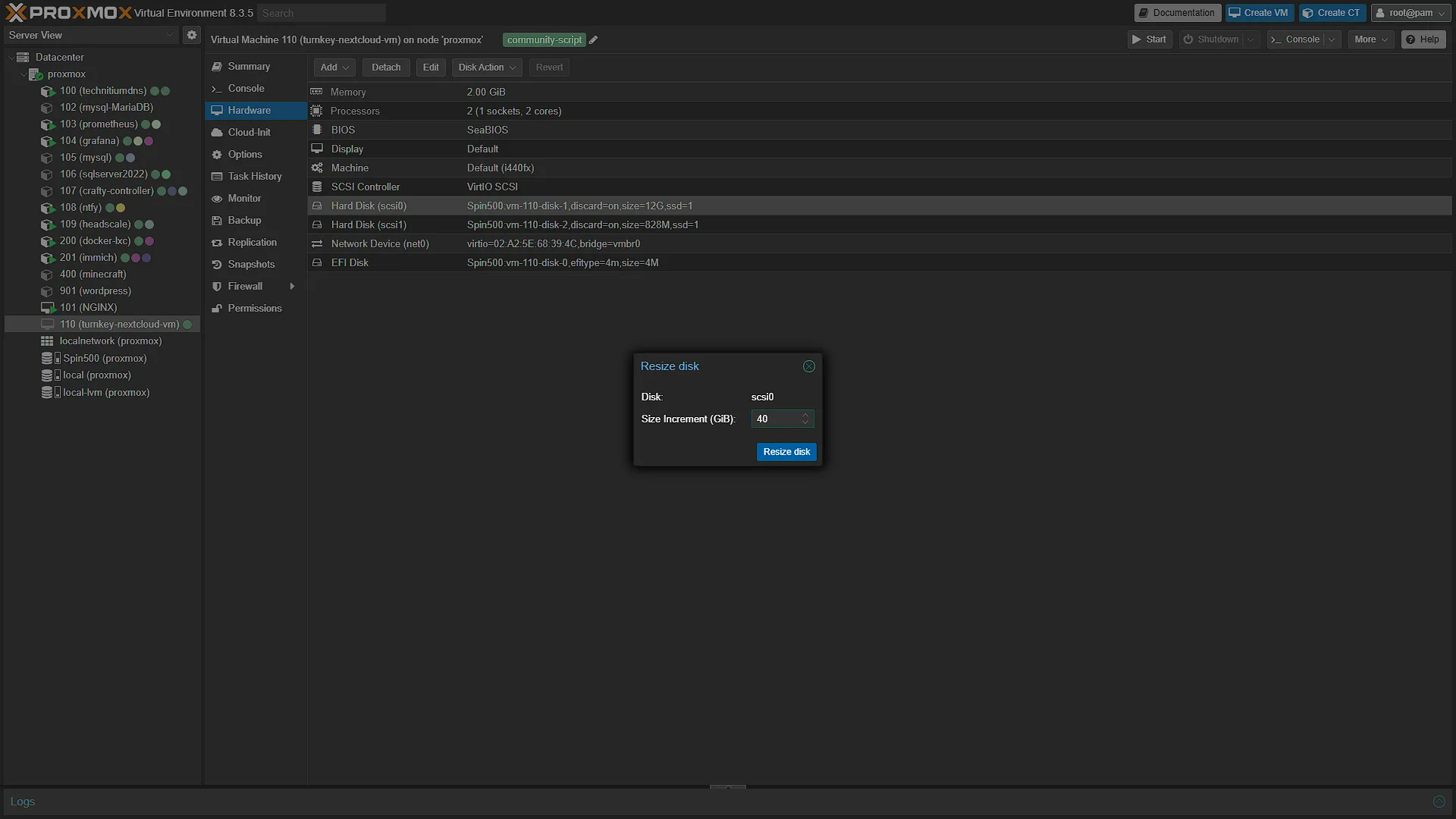
Task: Open the Help button
Action: pos(1423,39)
